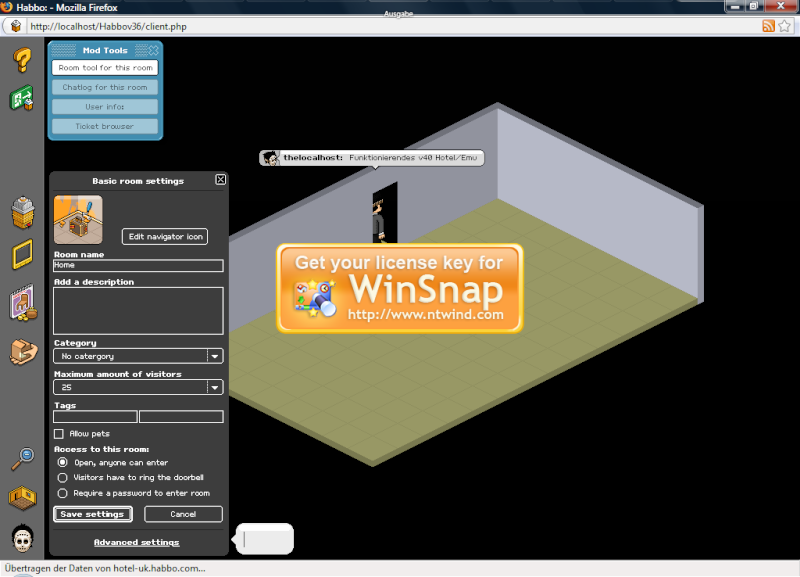
Task: Focus the Room name field containing Home
Action: (138, 265)
